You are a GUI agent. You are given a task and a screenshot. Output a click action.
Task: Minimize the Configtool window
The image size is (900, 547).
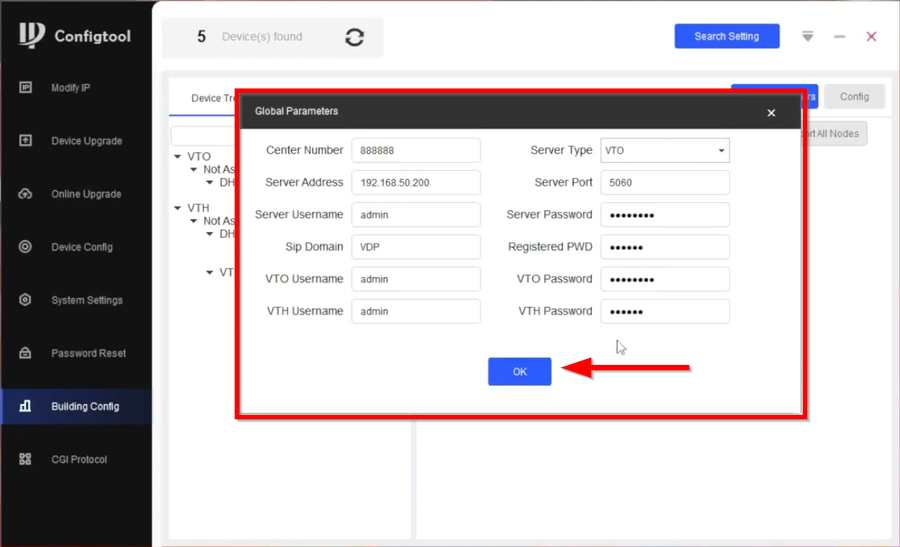click(840, 37)
